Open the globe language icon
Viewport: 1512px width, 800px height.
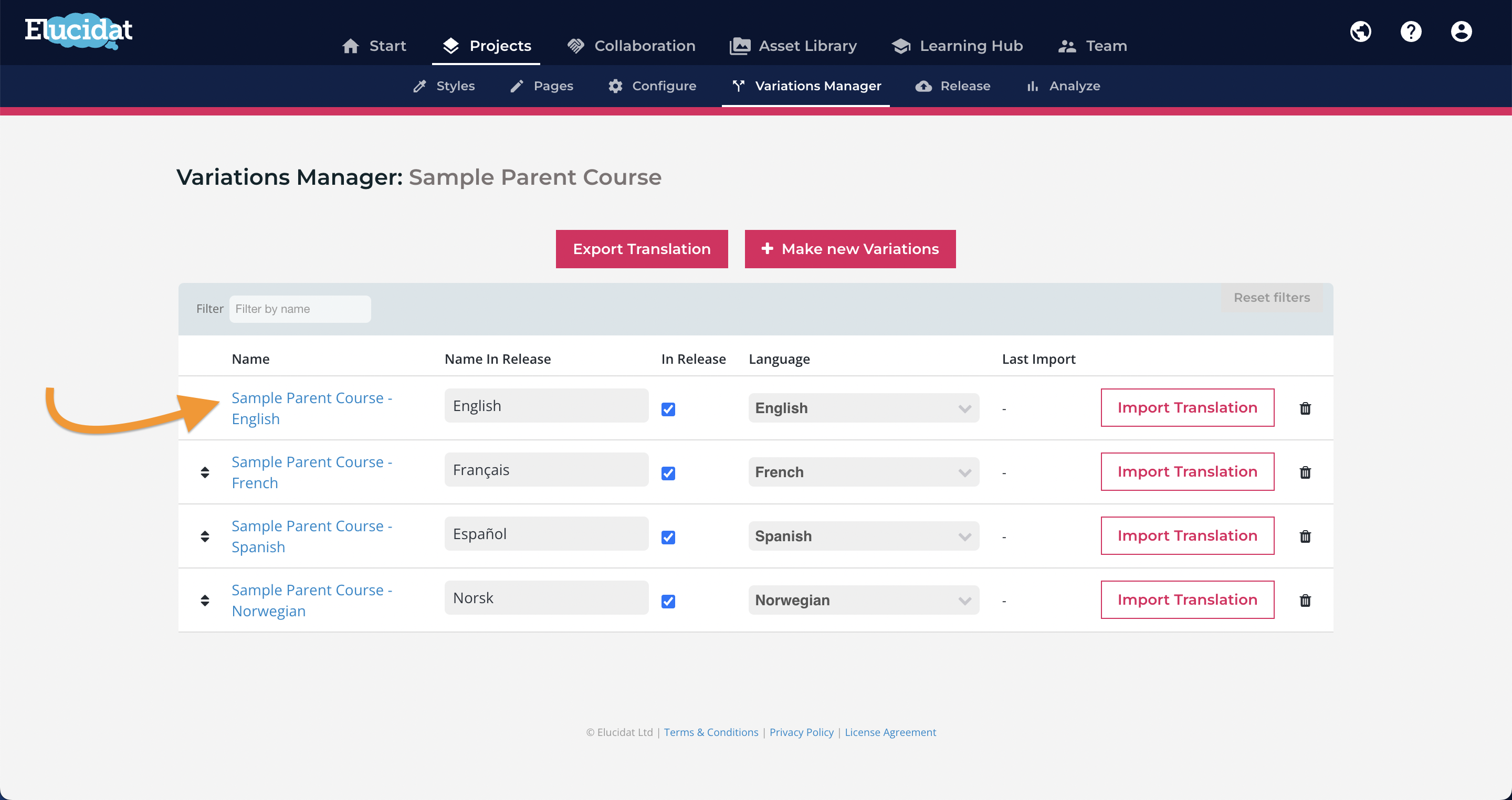(x=1361, y=31)
